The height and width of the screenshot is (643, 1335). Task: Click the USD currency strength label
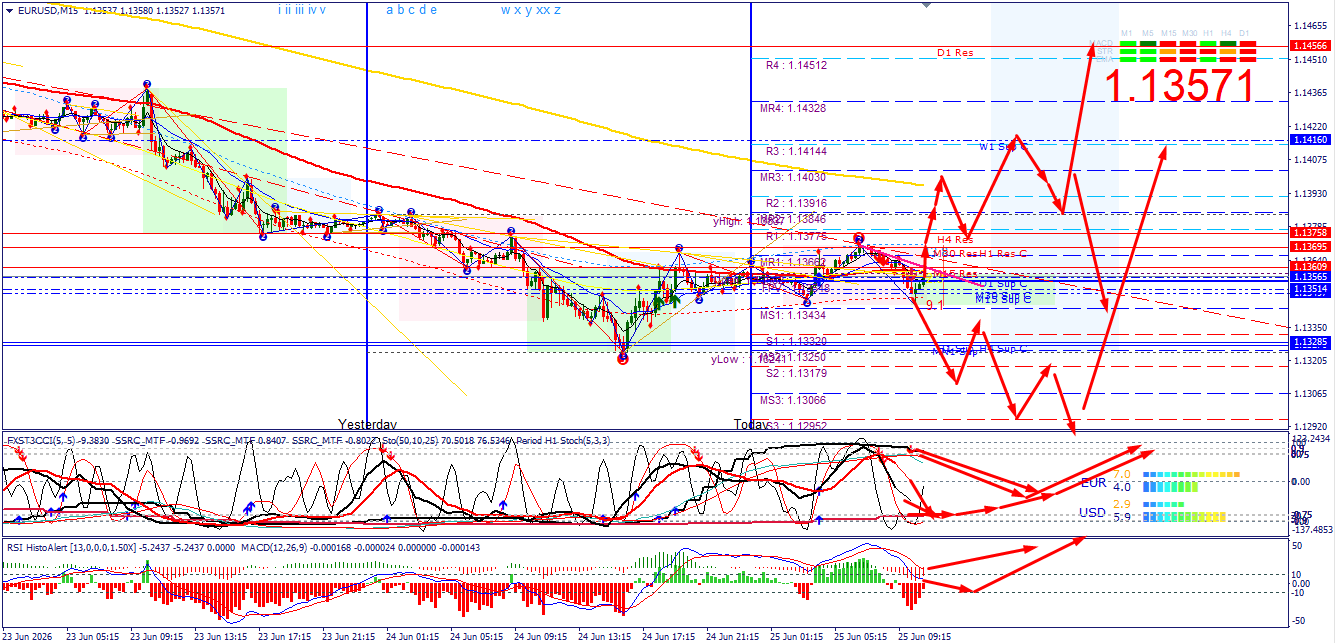point(1093,513)
